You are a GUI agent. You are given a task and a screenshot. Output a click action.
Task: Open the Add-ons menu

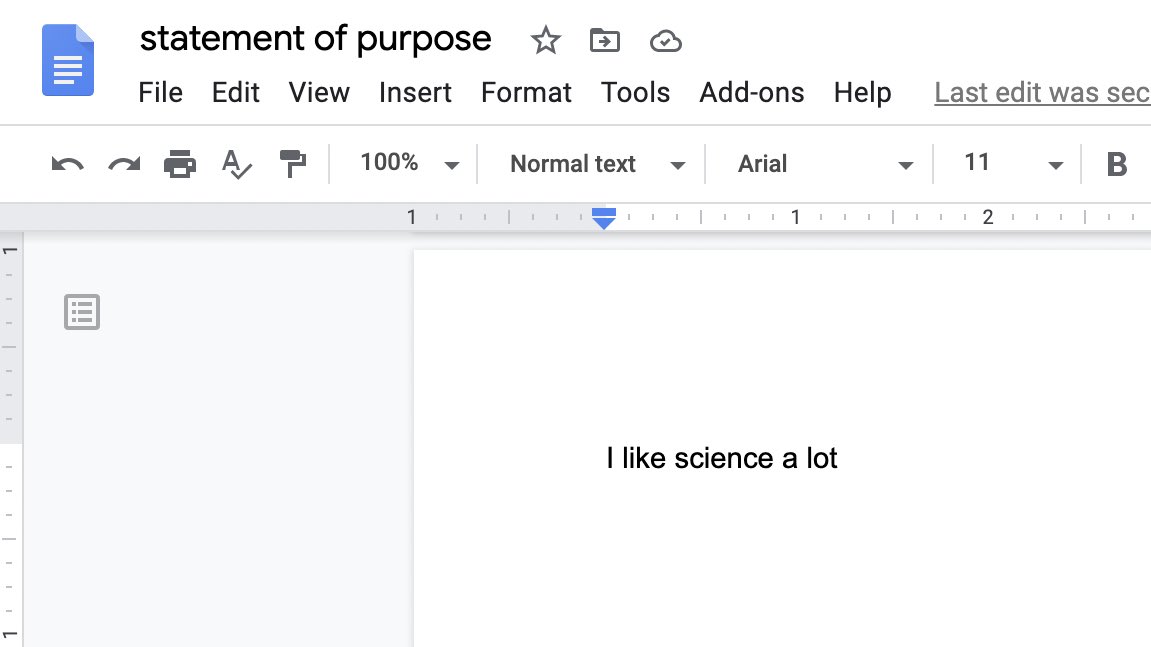click(752, 93)
